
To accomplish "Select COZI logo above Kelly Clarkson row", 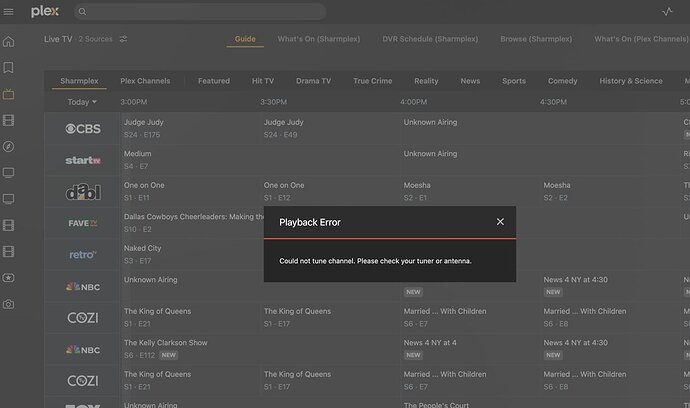I will [83, 318].
